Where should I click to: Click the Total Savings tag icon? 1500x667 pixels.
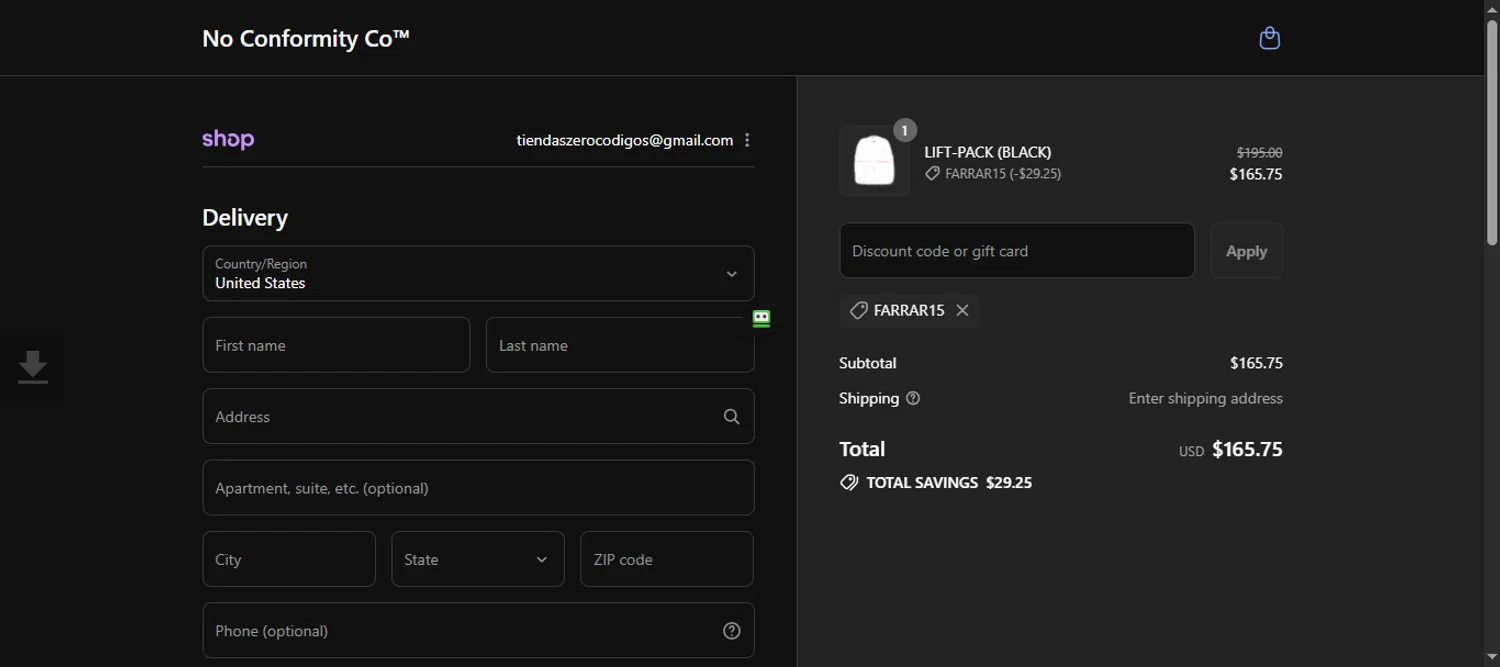coord(849,482)
